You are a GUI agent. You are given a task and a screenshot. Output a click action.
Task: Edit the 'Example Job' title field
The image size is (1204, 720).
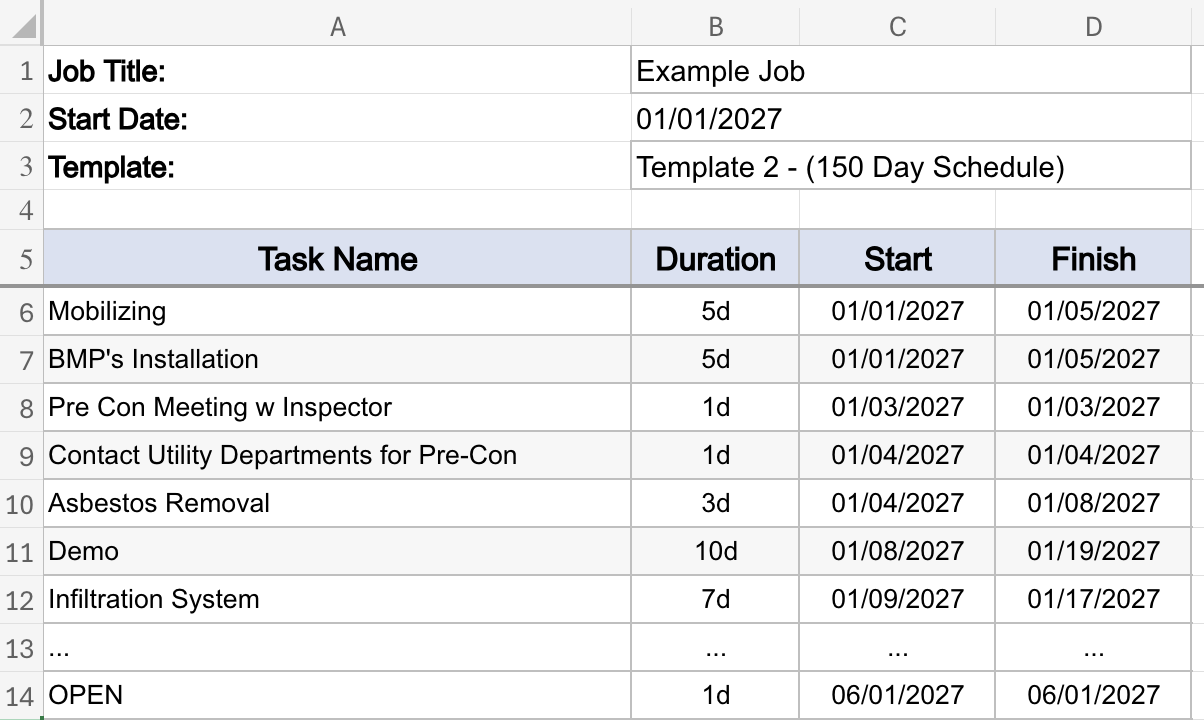[911, 71]
